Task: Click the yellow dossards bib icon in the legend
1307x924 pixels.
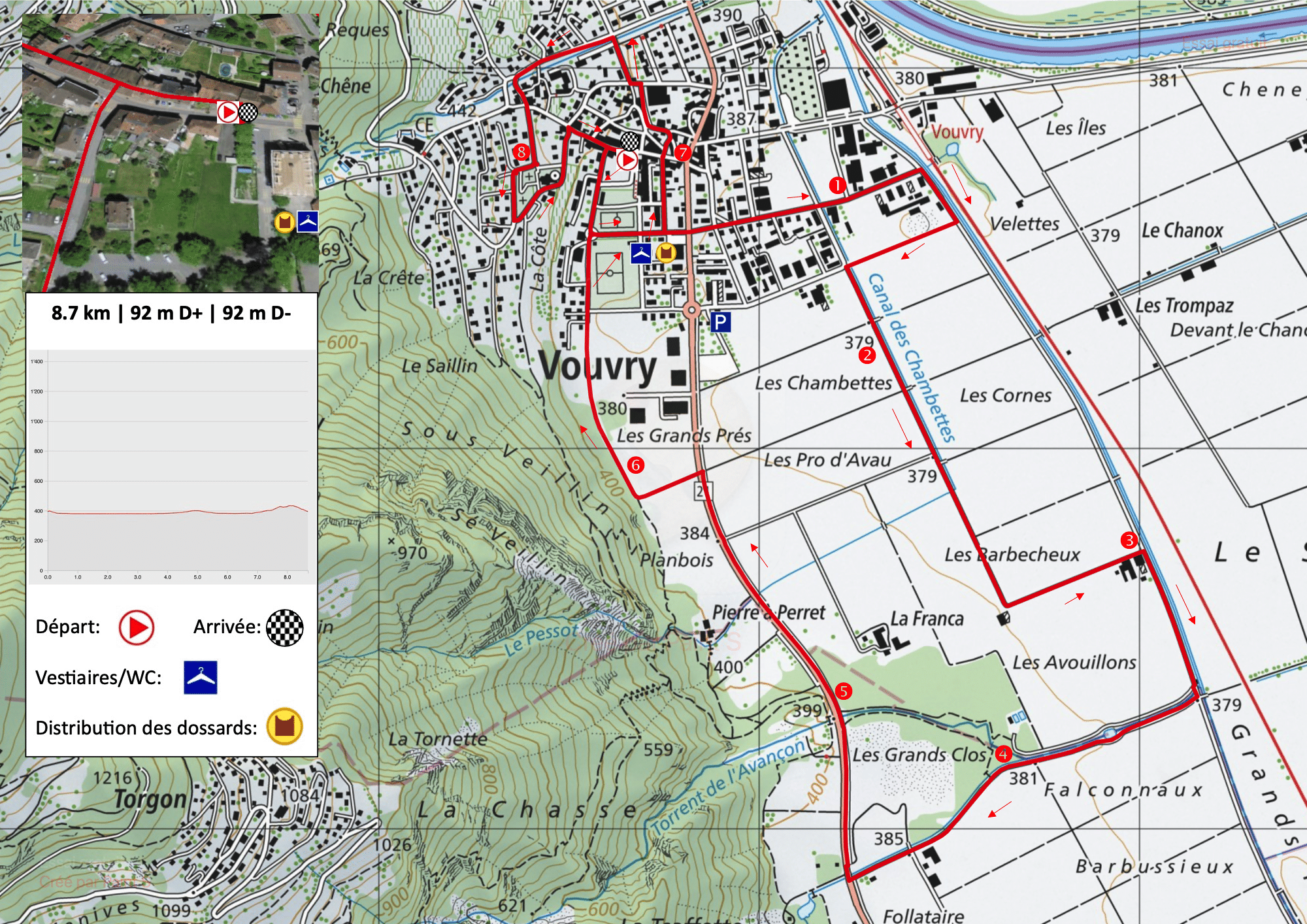Action: (284, 727)
